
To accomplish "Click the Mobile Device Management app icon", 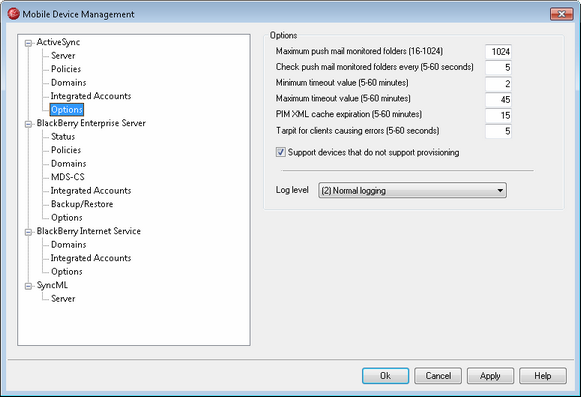I will [x=13, y=14].
